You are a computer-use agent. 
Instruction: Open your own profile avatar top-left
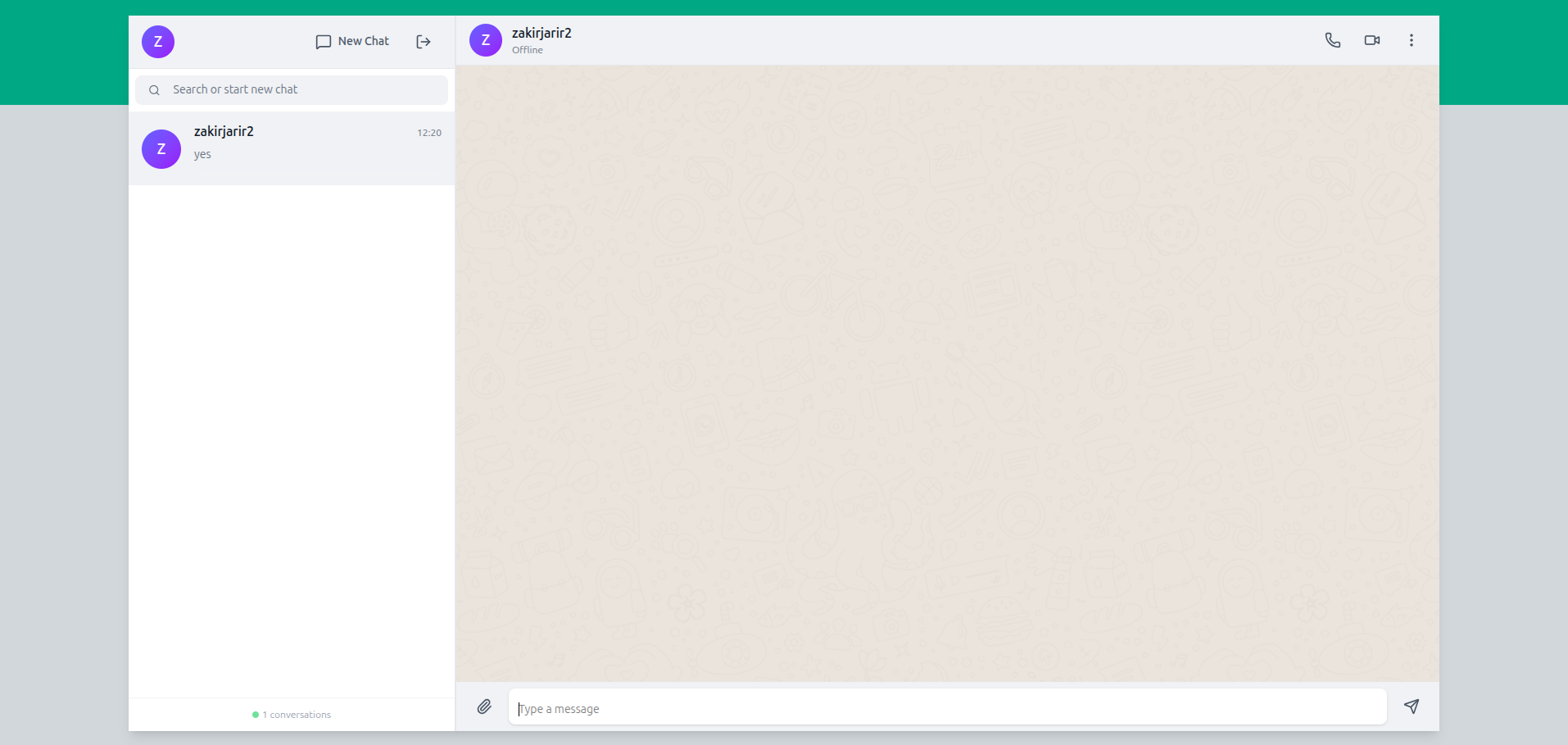pyautogui.click(x=157, y=41)
